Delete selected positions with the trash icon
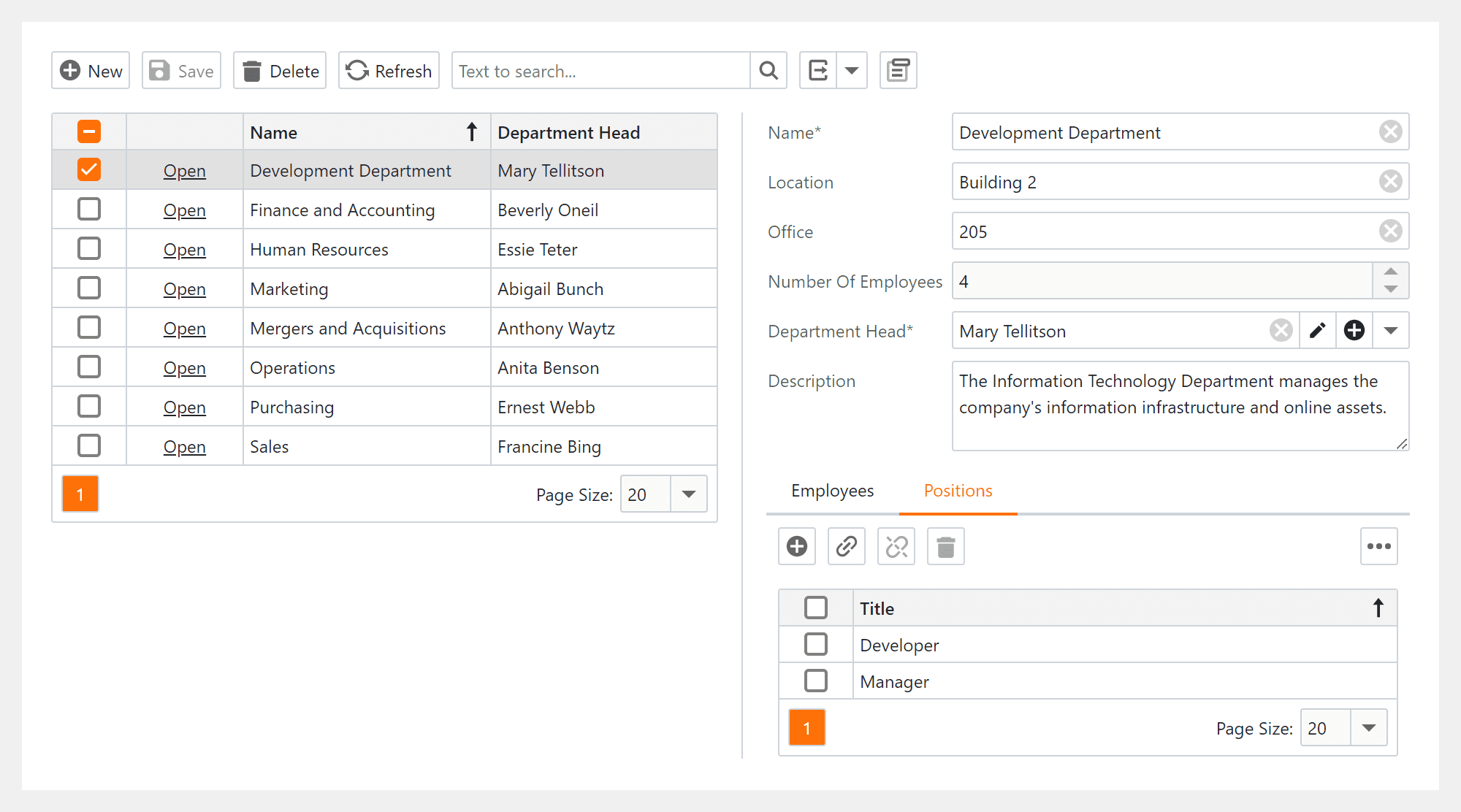This screenshot has width=1461, height=812. [x=945, y=546]
